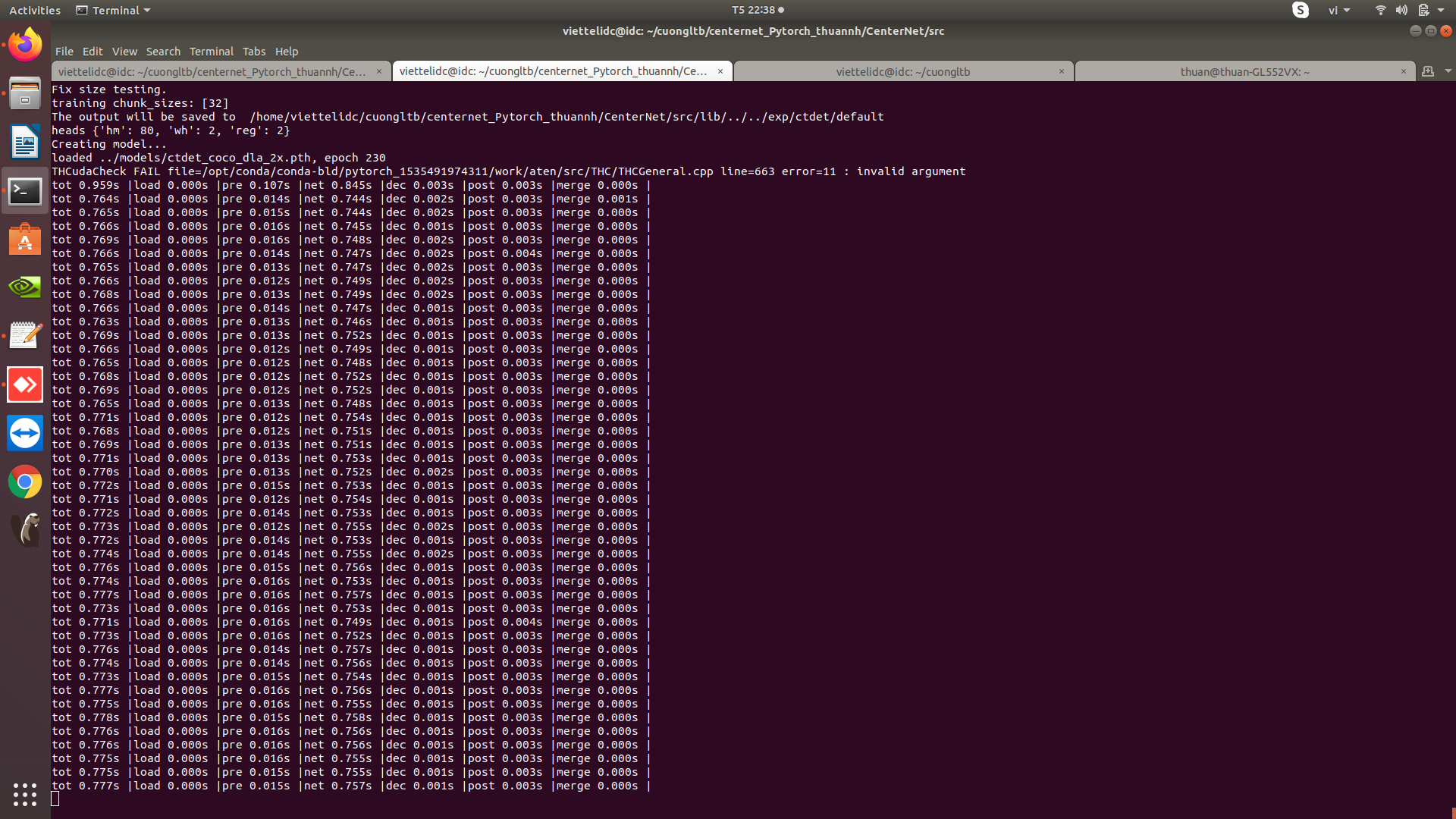
Task: Open the Search menu
Action: 163,52
